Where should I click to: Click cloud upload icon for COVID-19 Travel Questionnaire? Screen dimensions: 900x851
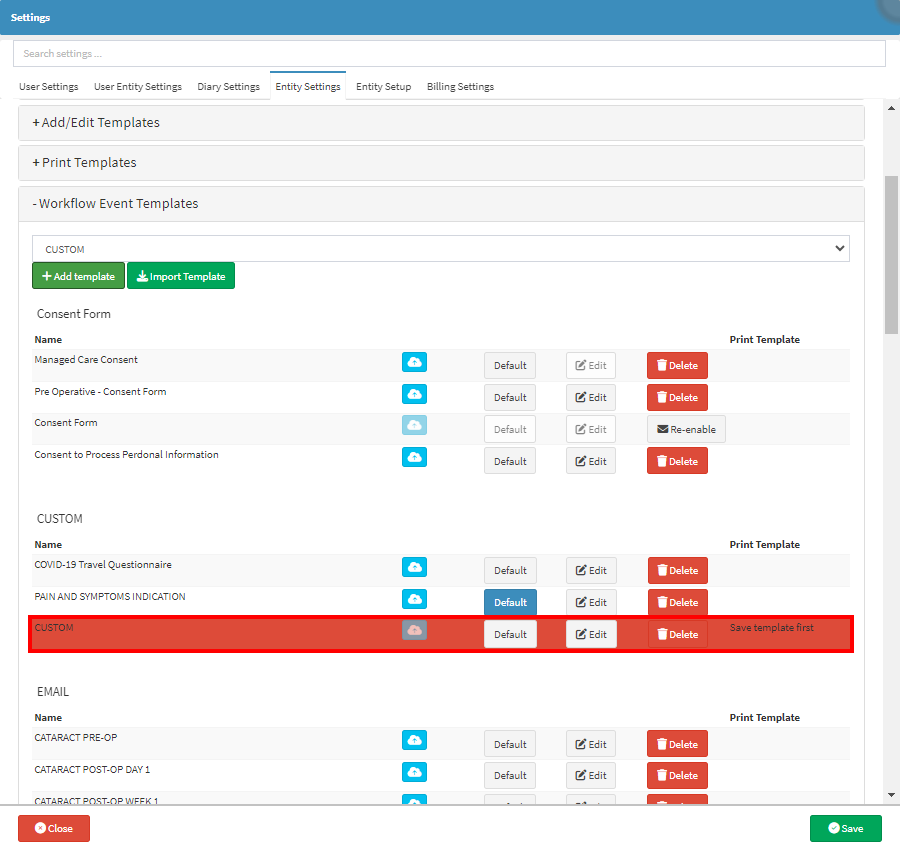414,568
